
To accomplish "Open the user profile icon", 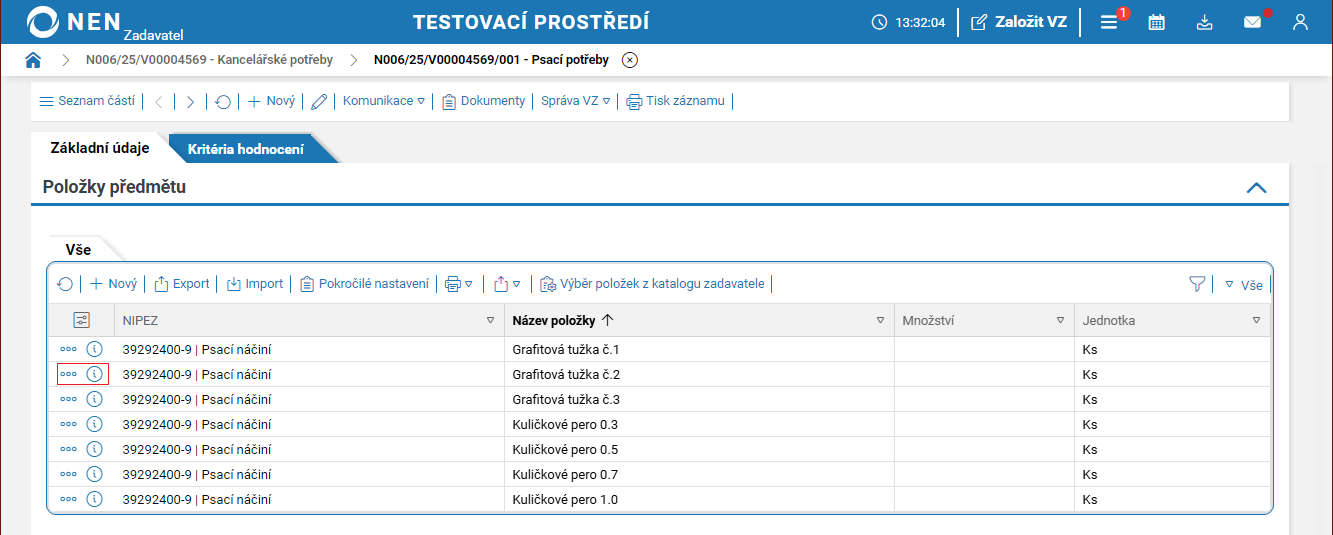I will (1300, 22).
